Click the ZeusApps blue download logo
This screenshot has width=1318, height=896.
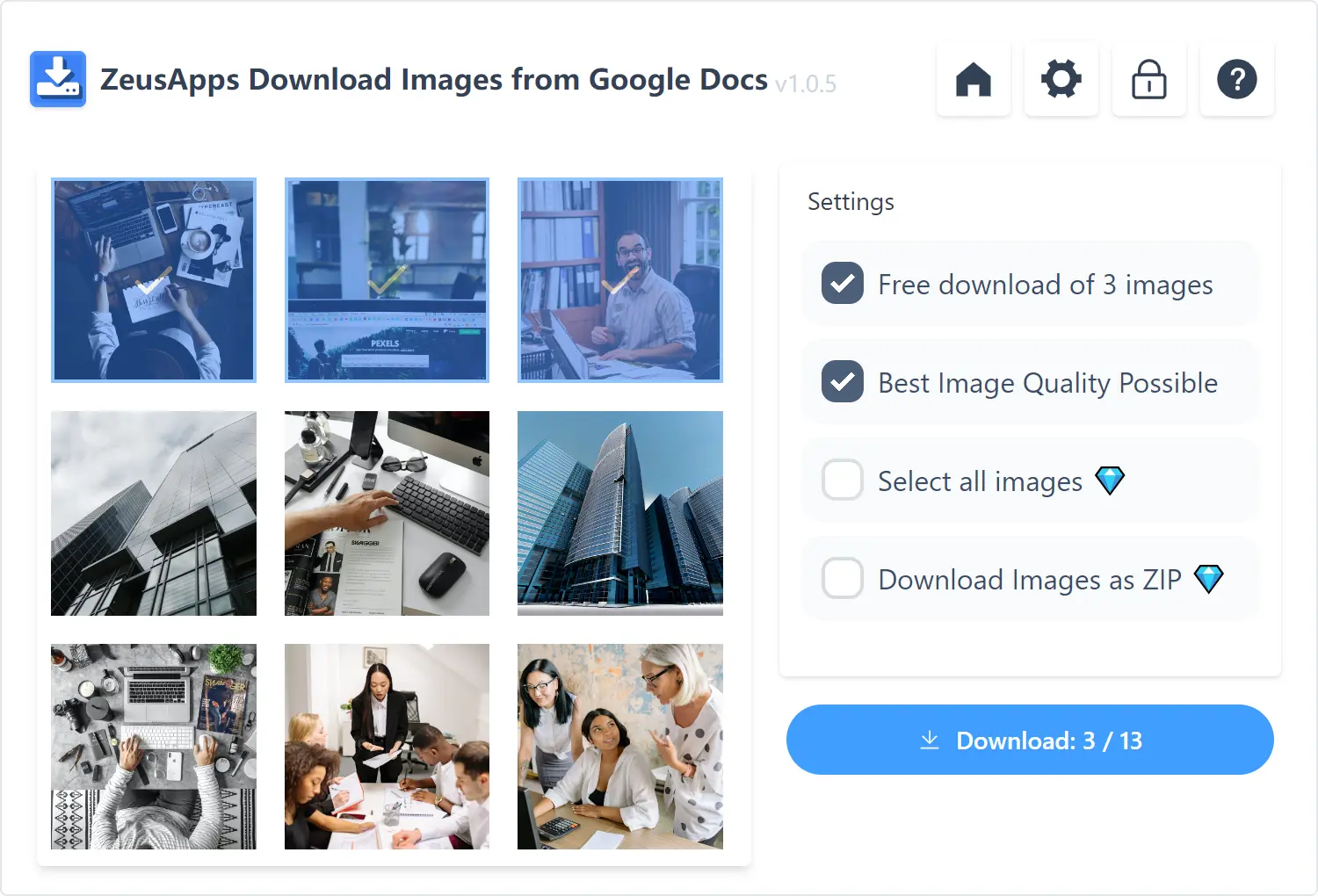pos(58,79)
